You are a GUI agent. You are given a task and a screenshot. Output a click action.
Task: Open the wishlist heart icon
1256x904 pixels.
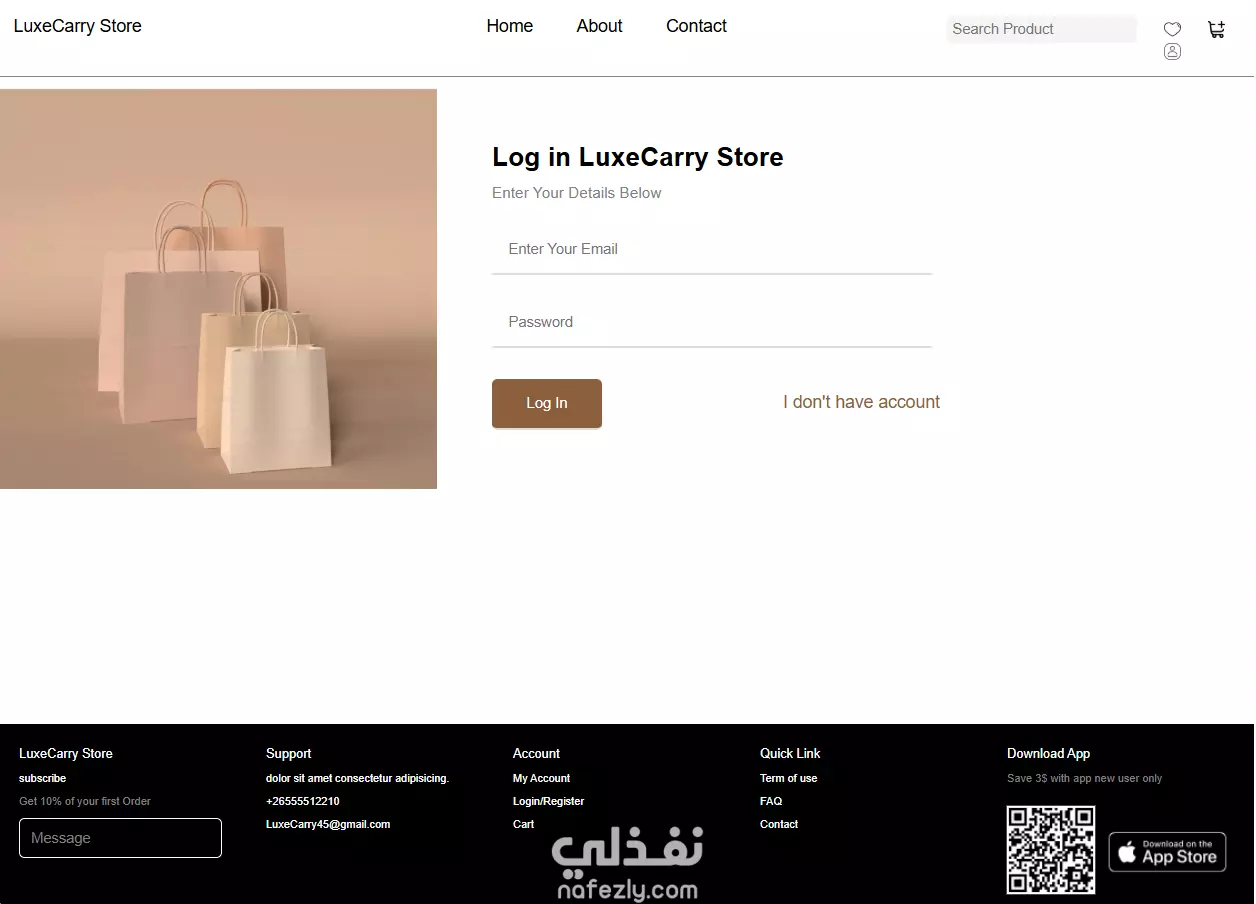(x=1172, y=29)
